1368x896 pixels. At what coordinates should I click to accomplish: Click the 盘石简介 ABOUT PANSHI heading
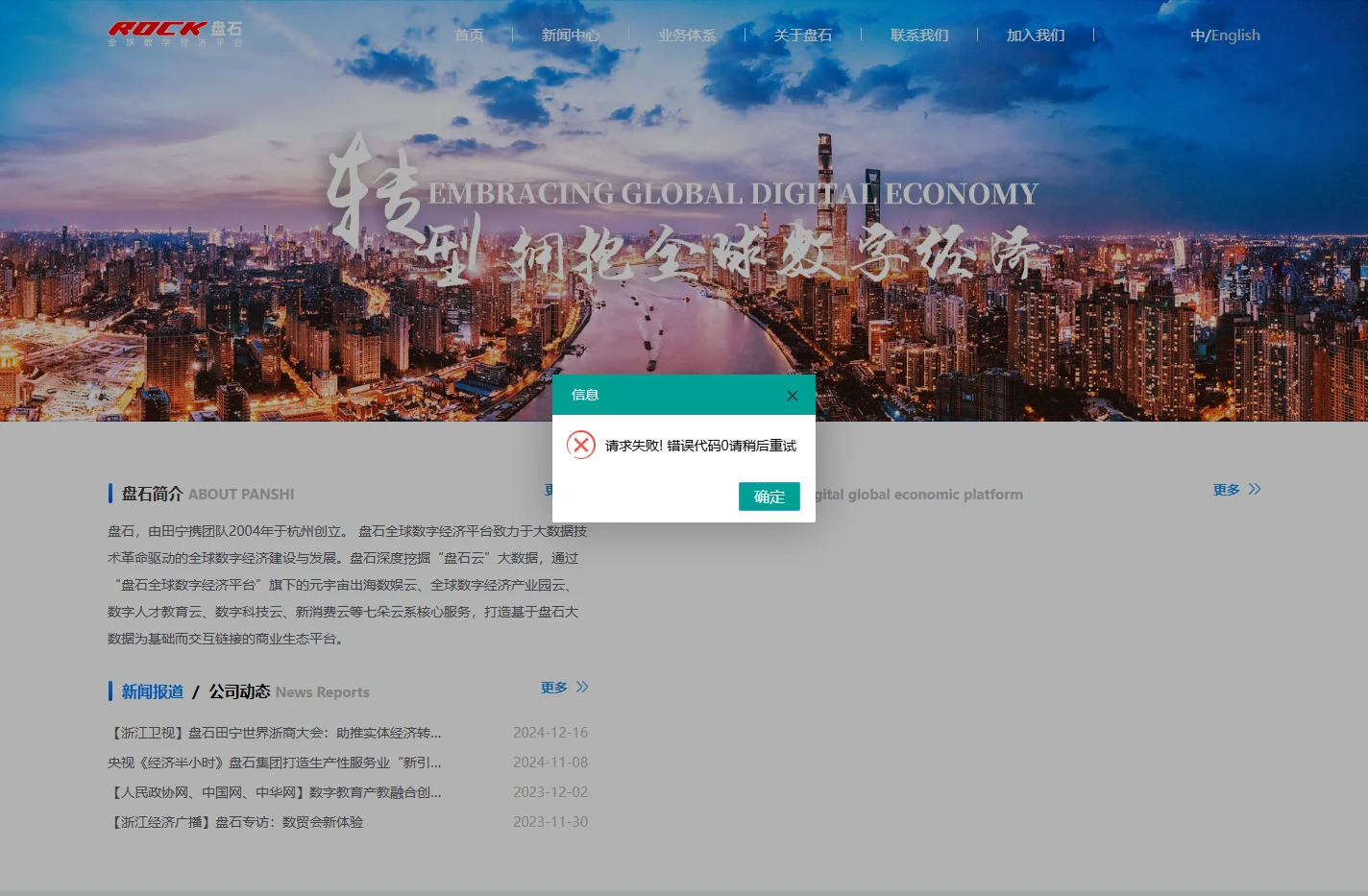[x=208, y=494]
